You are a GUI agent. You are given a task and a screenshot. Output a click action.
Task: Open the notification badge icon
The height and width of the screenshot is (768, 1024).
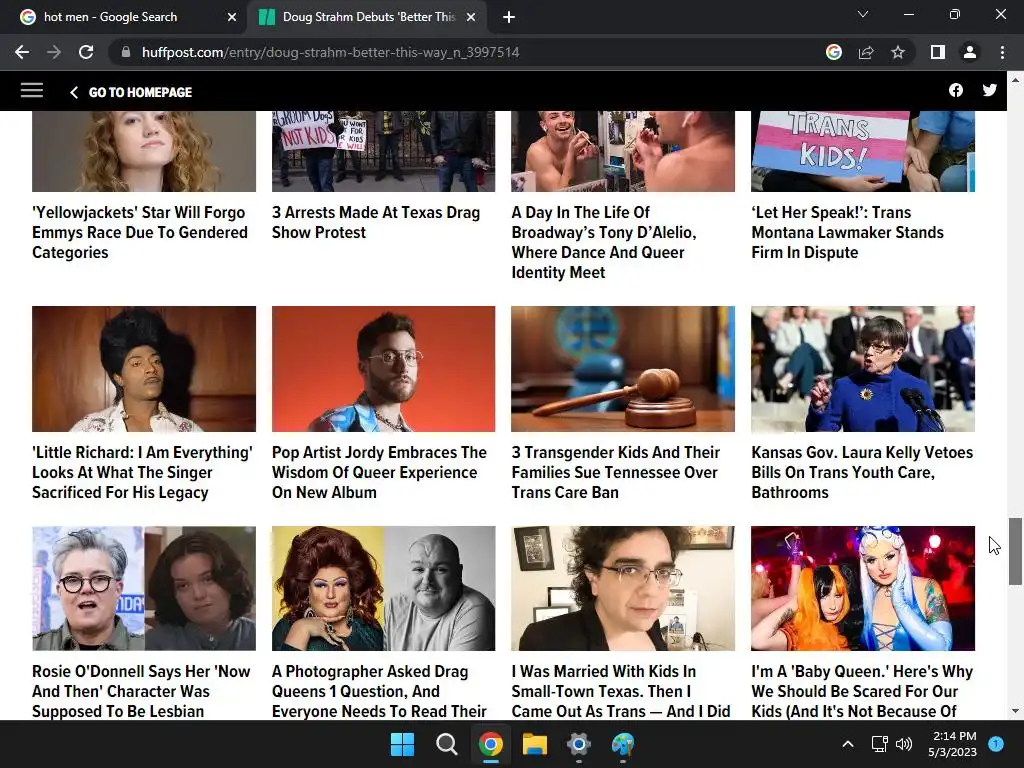point(996,744)
